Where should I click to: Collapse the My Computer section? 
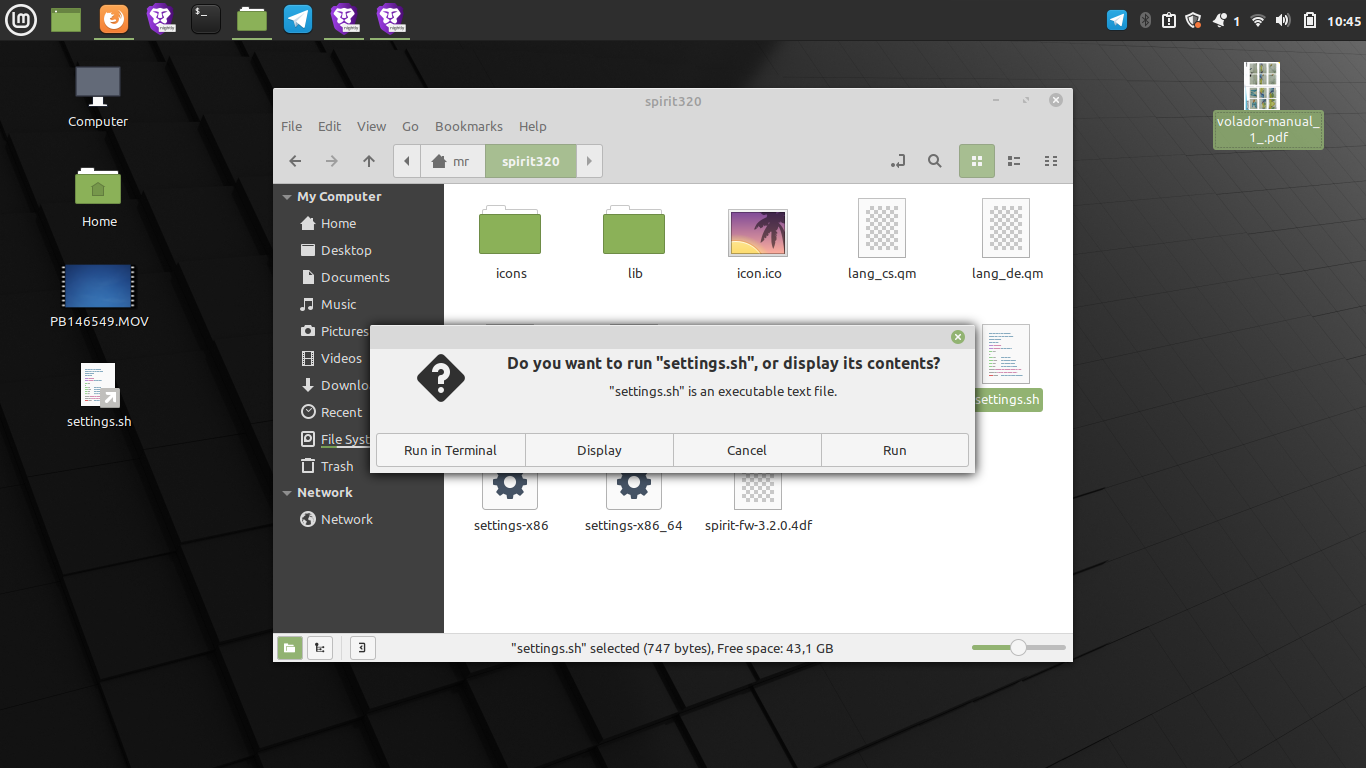[287, 197]
